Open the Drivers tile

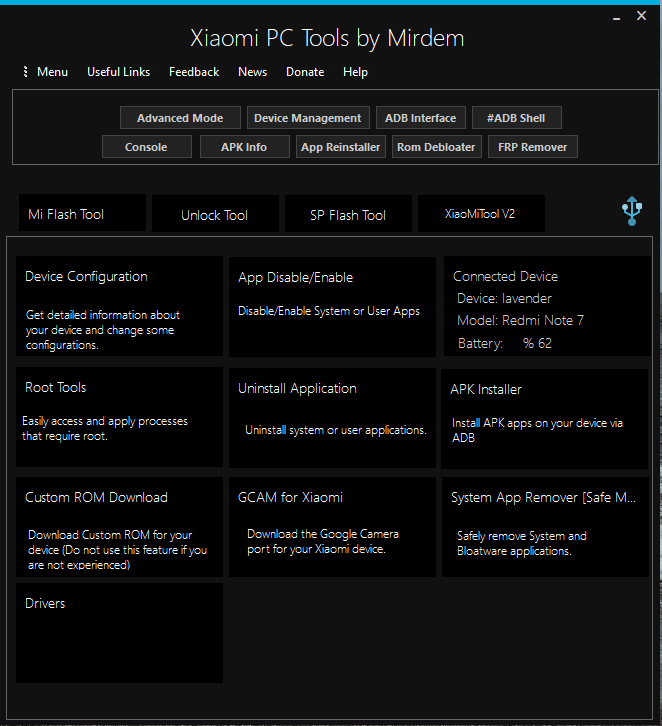(119, 633)
